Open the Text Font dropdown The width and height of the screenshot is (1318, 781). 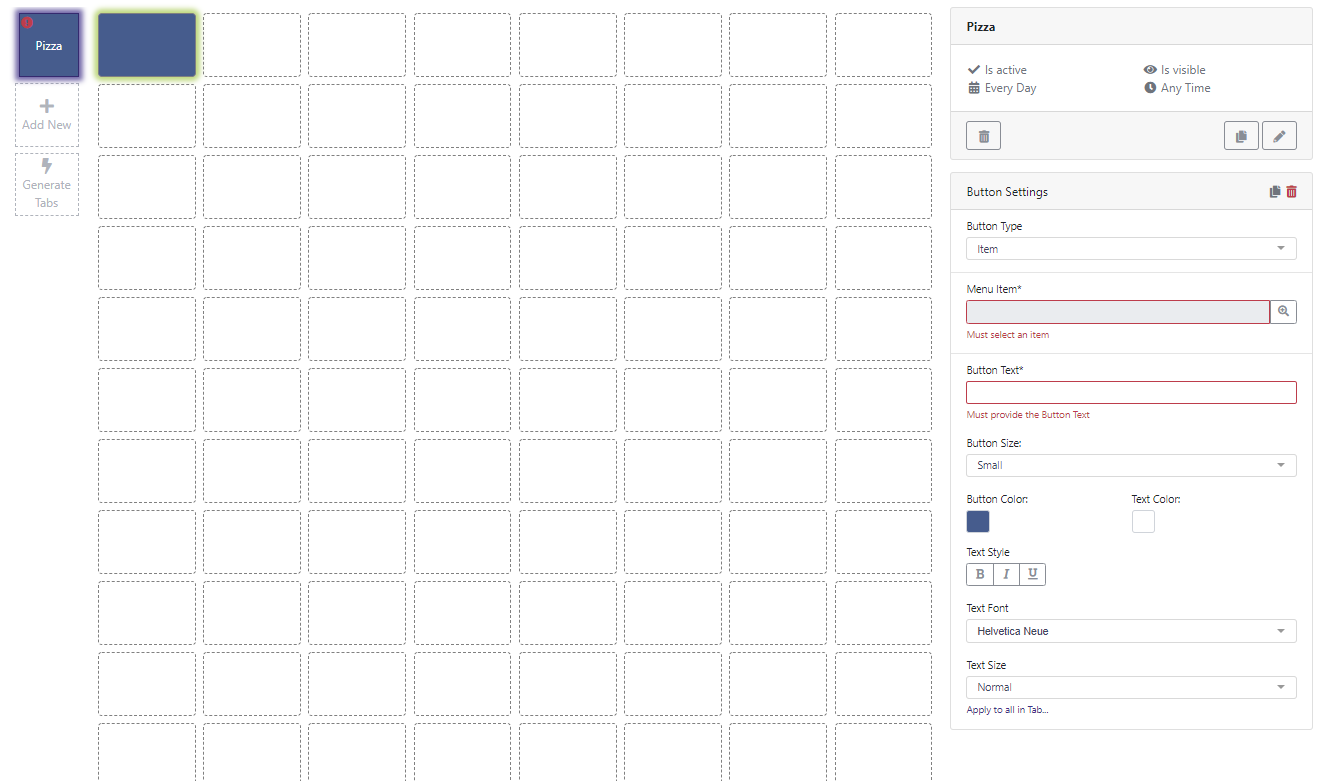tap(1130, 631)
